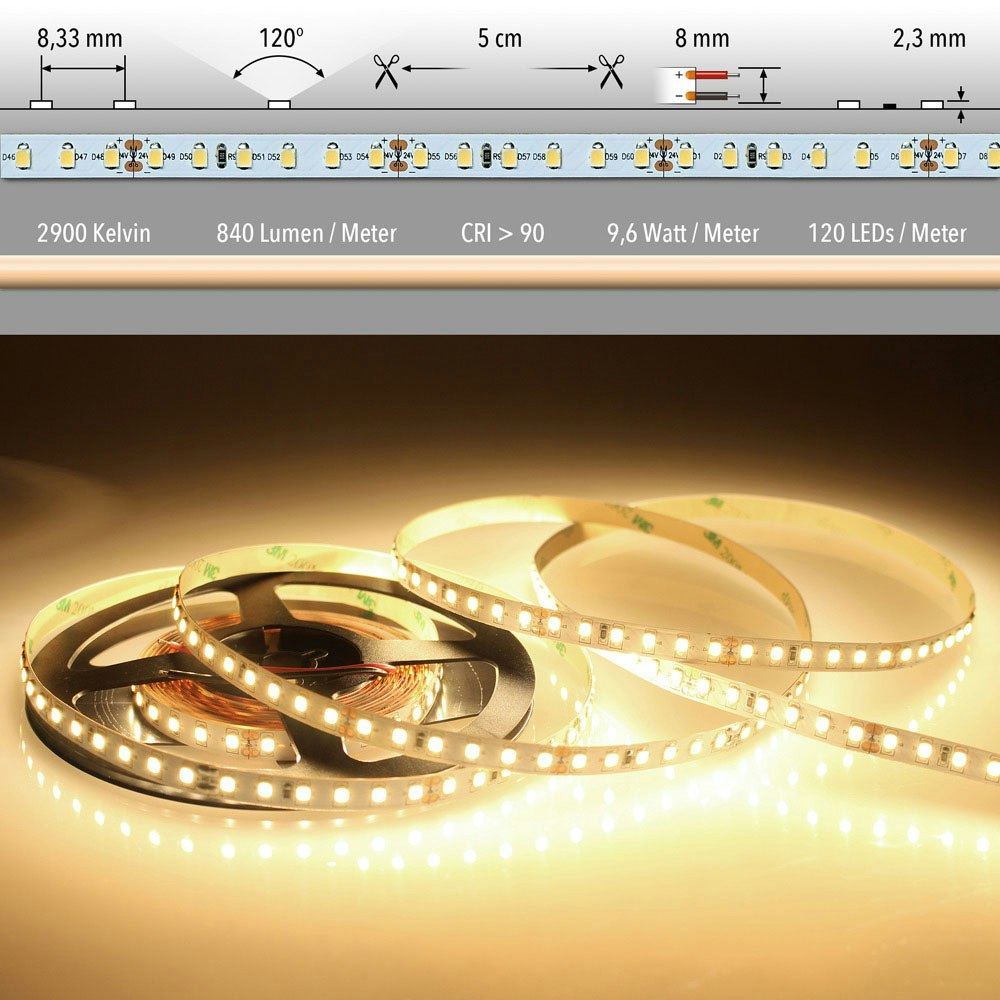Click the warm white color sample bar
The image size is (1000, 1000).
pos(500,271)
